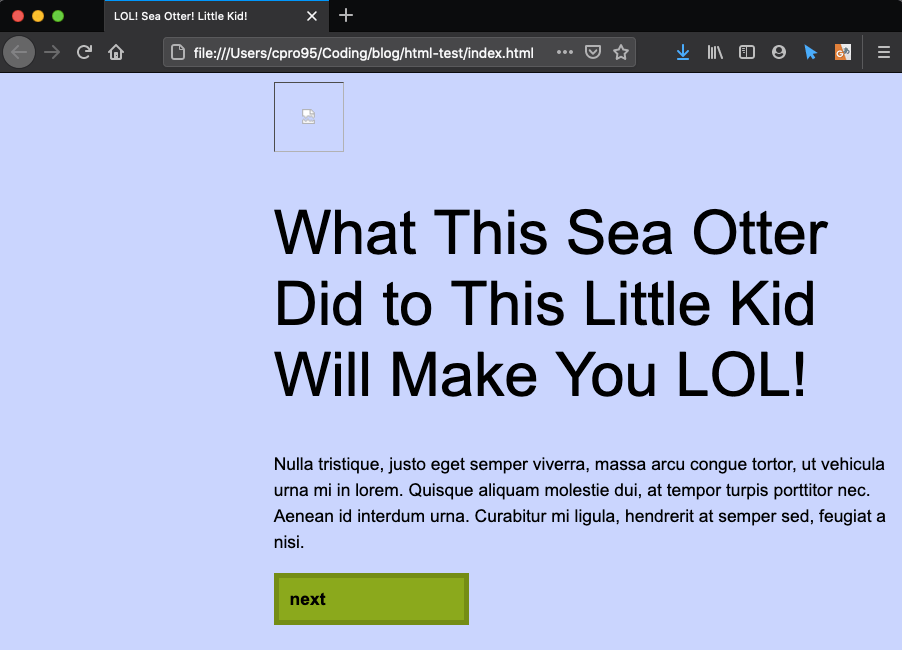Click the Forward arrow button
The height and width of the screenshot is (650, 902).
pyautogui.click(x=52, y=52)
